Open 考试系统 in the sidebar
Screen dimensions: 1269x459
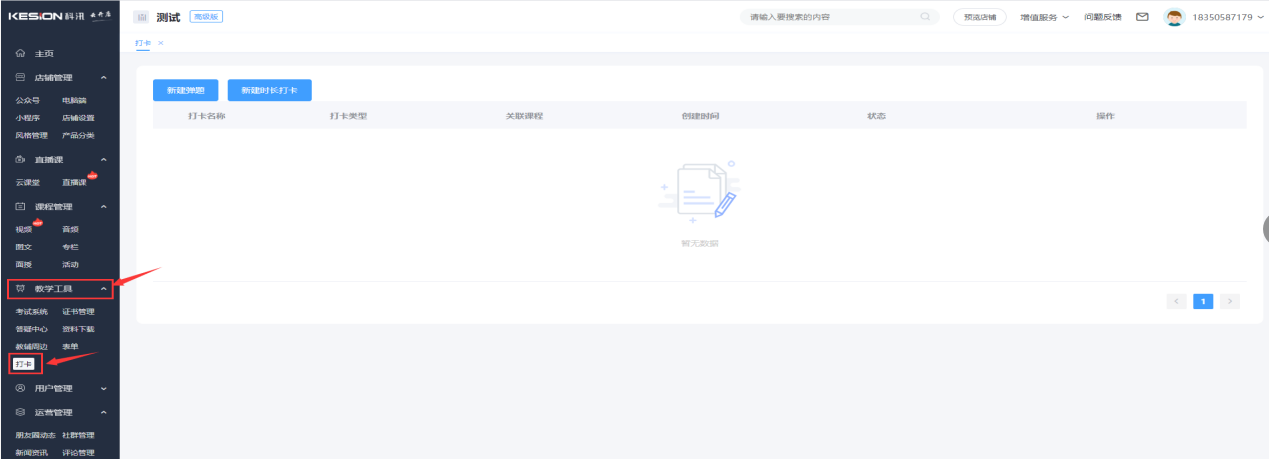click(x=31, y=311)
